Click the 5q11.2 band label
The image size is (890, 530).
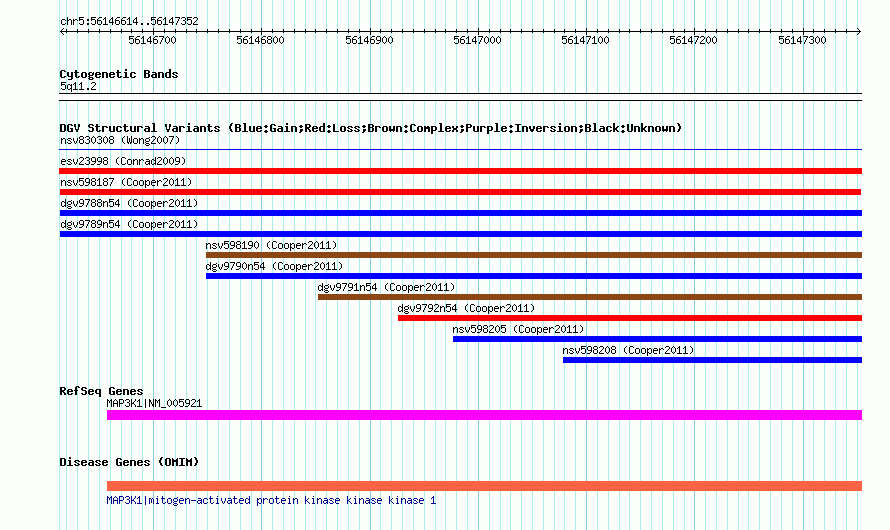click(x=78, y=86)
